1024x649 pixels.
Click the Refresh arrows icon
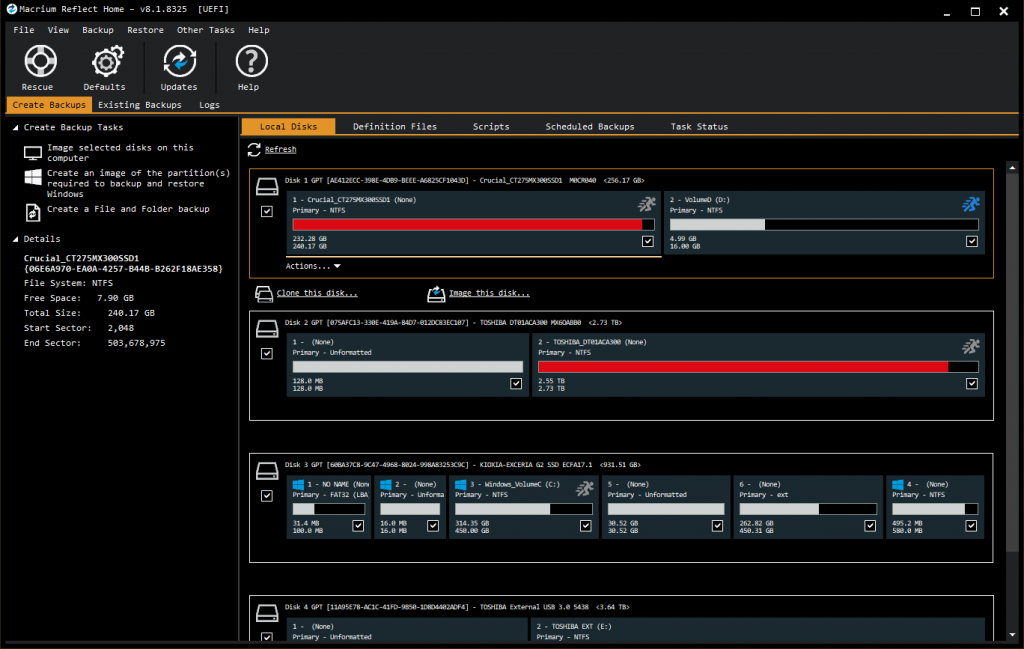coord(254,150)
